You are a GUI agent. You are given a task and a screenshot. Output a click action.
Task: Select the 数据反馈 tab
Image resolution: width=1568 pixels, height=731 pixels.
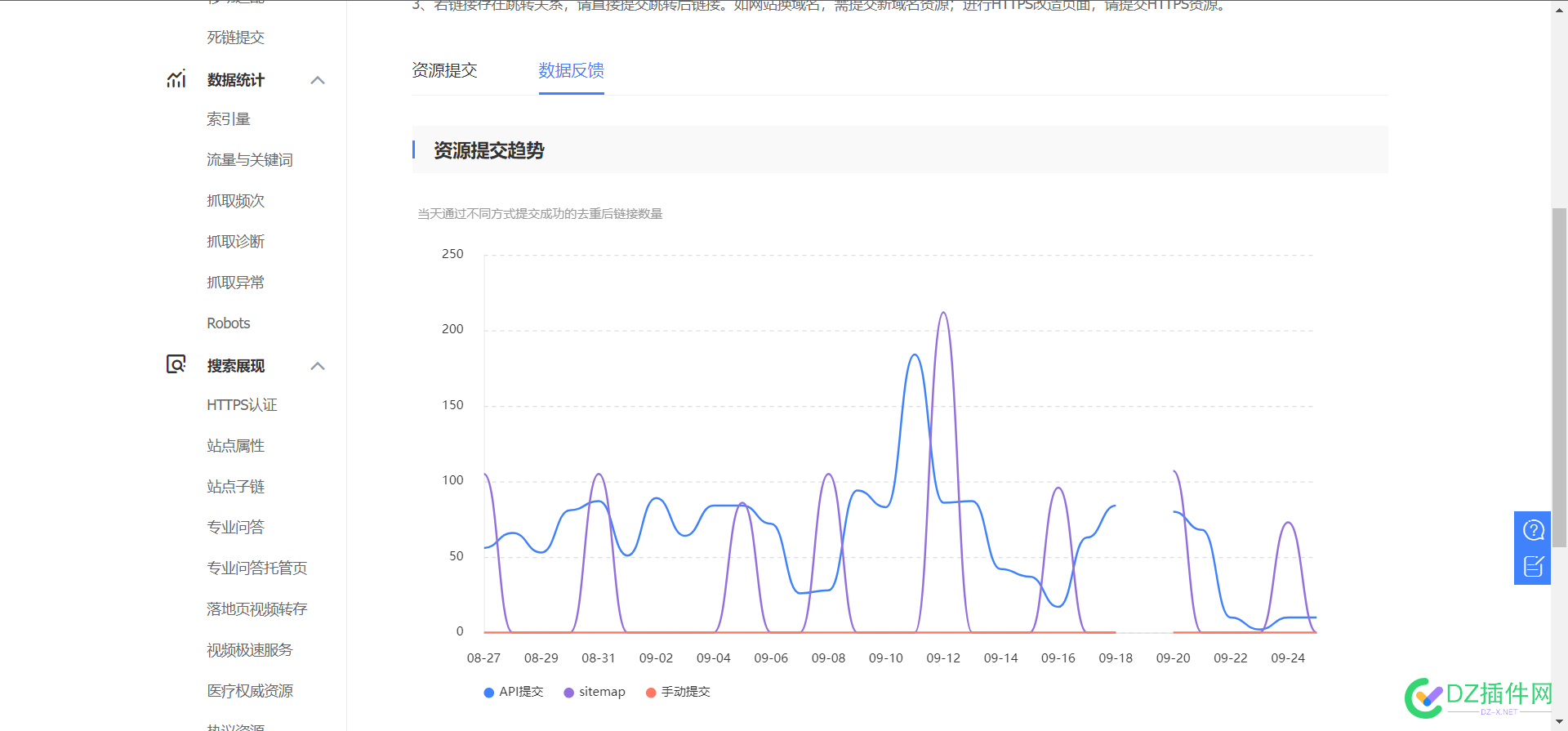point(571,70)
